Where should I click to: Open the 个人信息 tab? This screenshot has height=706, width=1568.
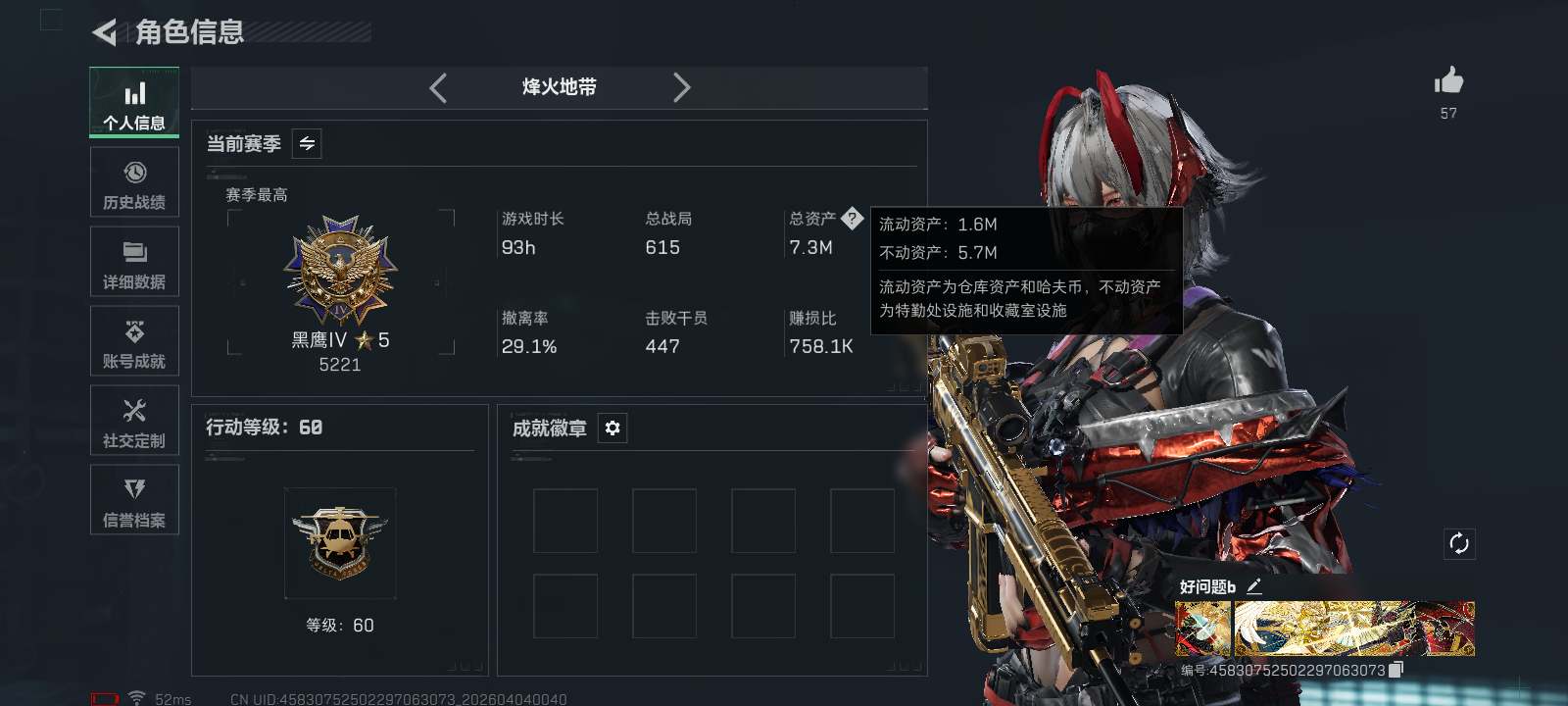[134, 103]
